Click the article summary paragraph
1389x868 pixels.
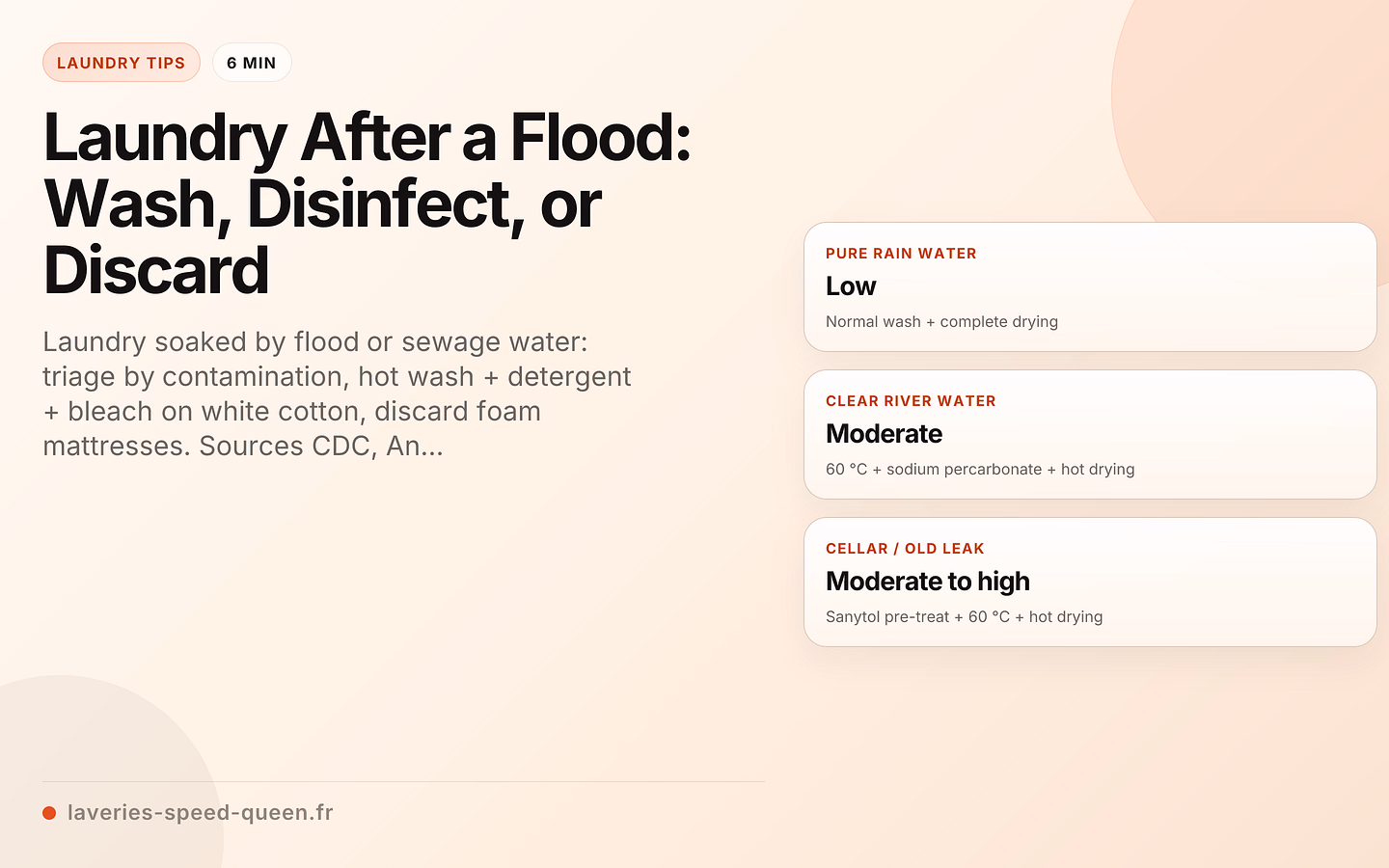[x=338, y=393]
